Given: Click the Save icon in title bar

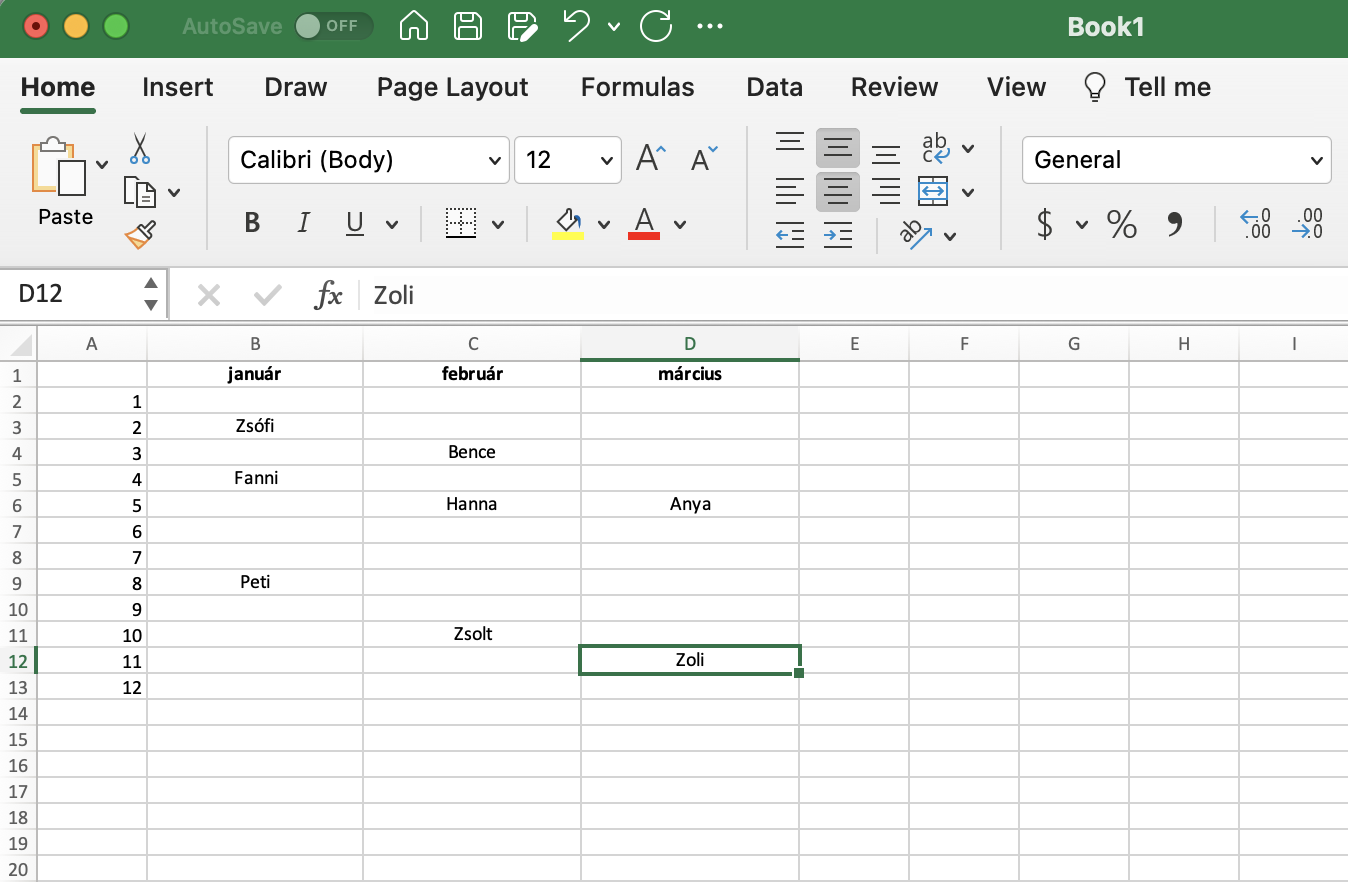Looking at the screenshot, I should pos(467,26).
